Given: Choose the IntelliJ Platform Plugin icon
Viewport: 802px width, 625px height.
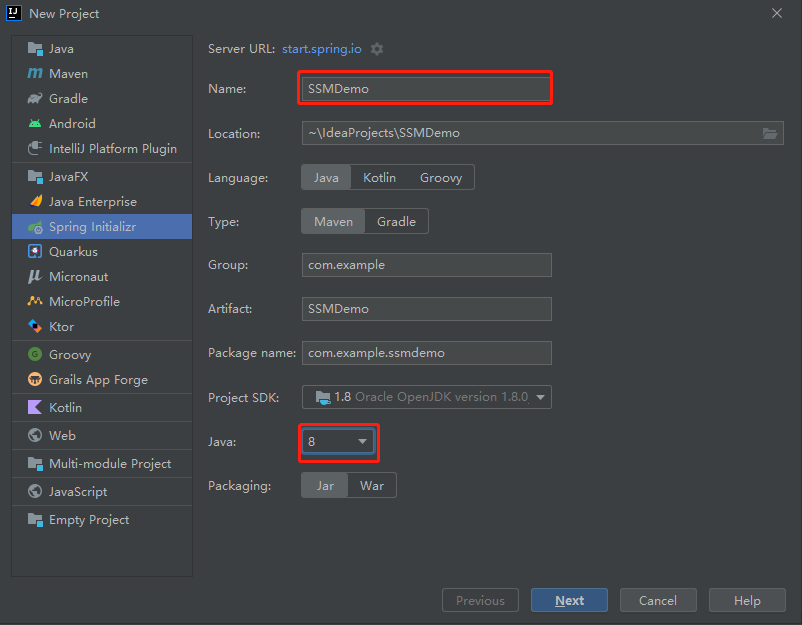Looking at the screenshot, I should [35, 148].
